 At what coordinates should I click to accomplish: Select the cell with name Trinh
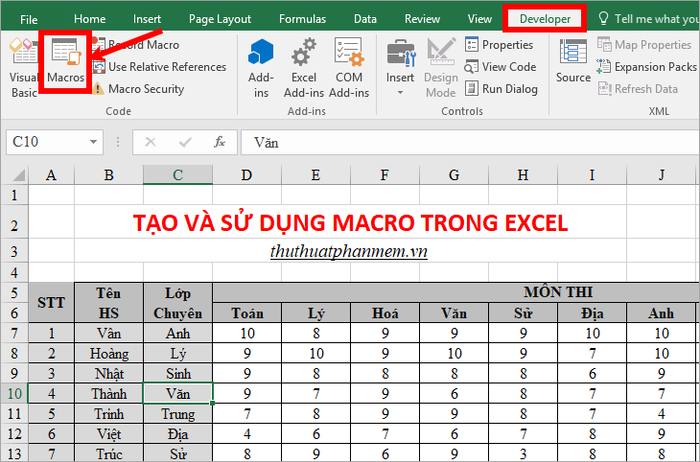(109, 414)
